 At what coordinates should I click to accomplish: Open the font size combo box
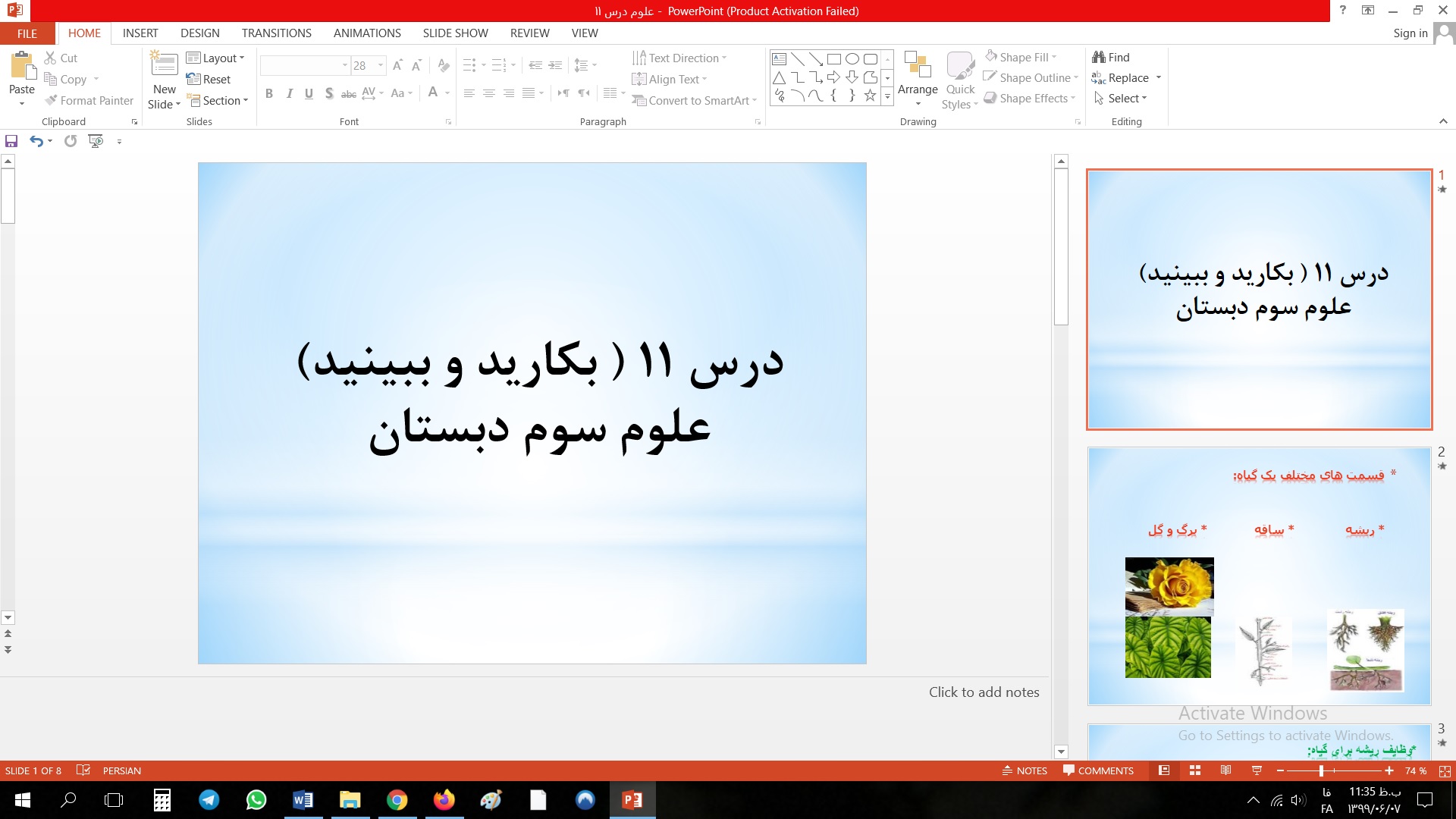(369, 66)
